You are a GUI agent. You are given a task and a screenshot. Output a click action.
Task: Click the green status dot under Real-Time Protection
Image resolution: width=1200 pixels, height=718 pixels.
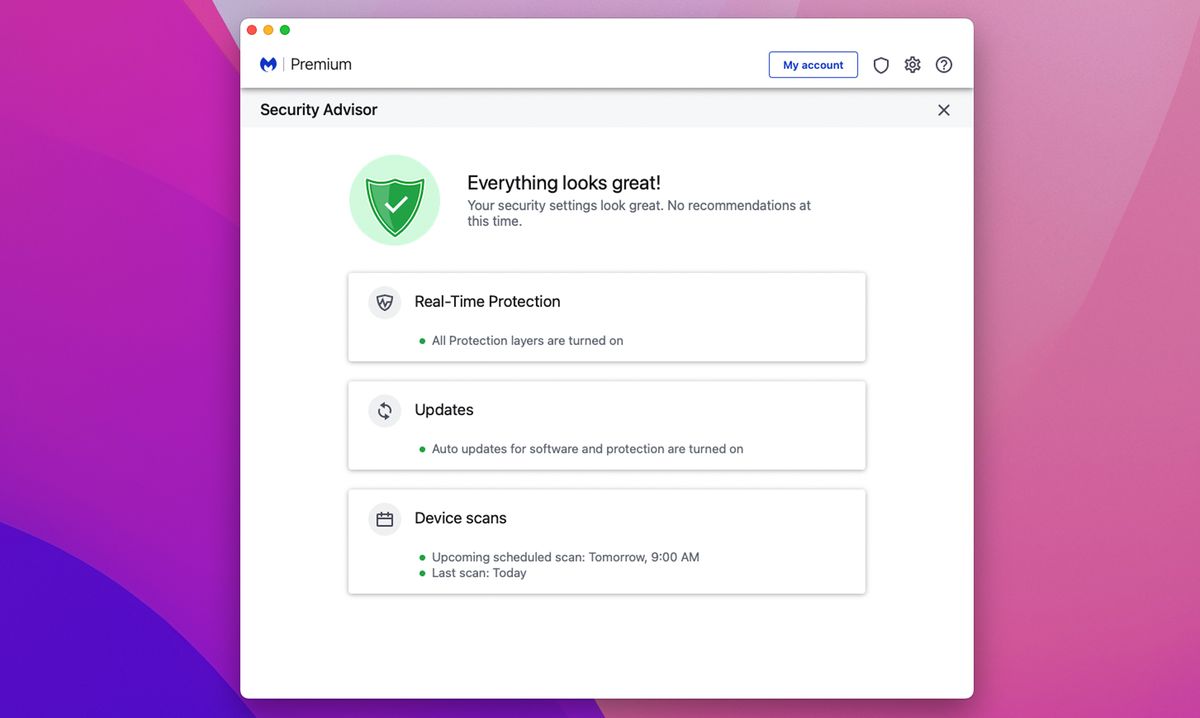point(421,340)
